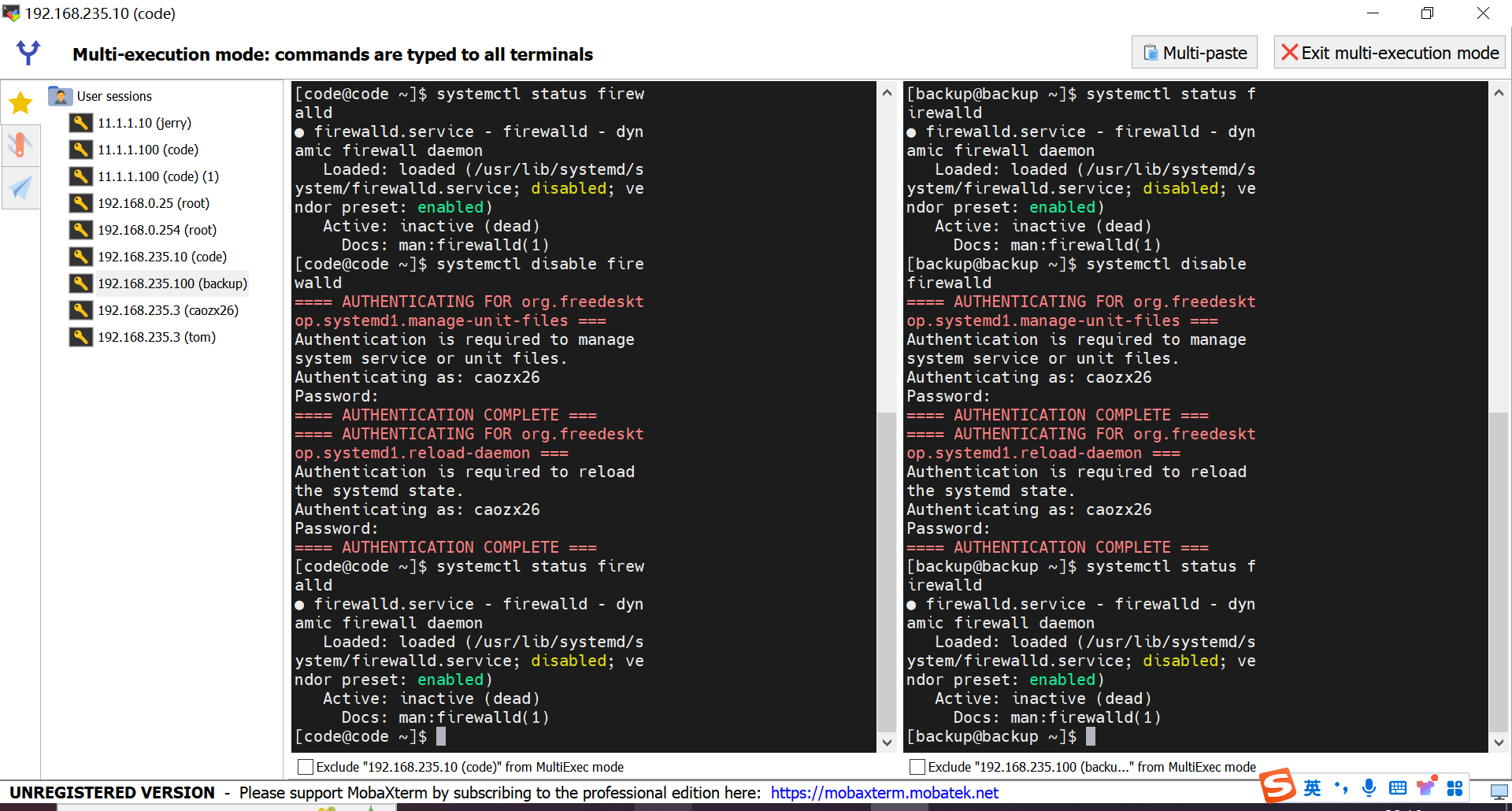Open session 11.1.1.10 (jerry)
Viewport: 1512px width, 811px height.
click(144, 123)
